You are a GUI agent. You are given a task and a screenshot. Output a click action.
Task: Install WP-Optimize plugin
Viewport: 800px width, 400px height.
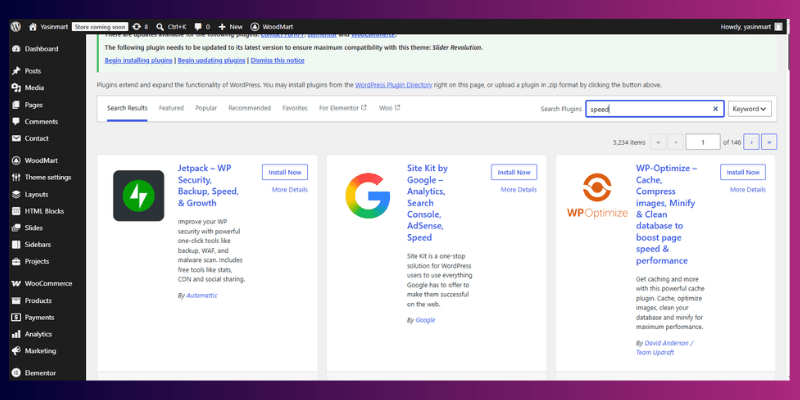pos(743,172)
